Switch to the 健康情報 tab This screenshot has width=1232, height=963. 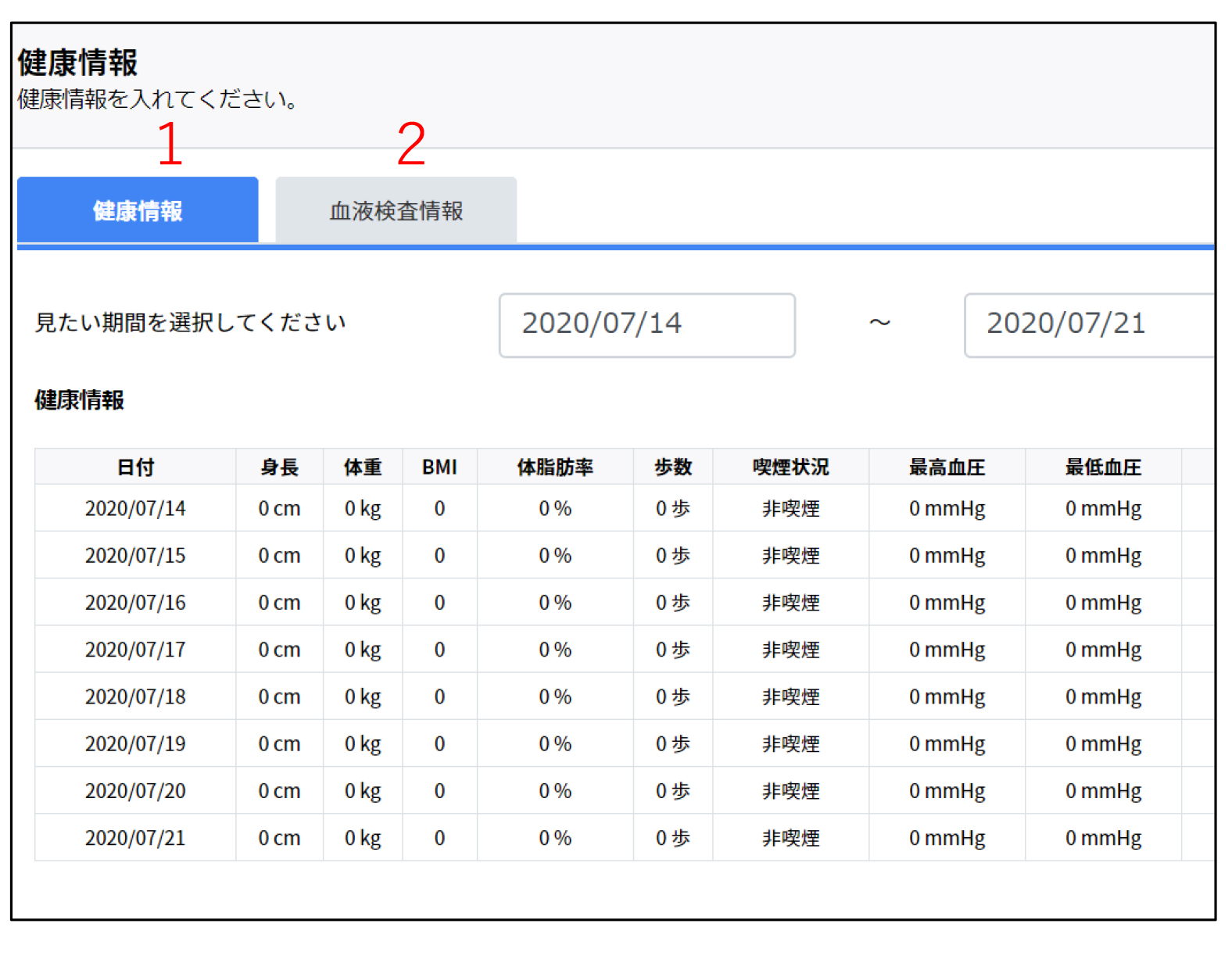click(138, 209)
